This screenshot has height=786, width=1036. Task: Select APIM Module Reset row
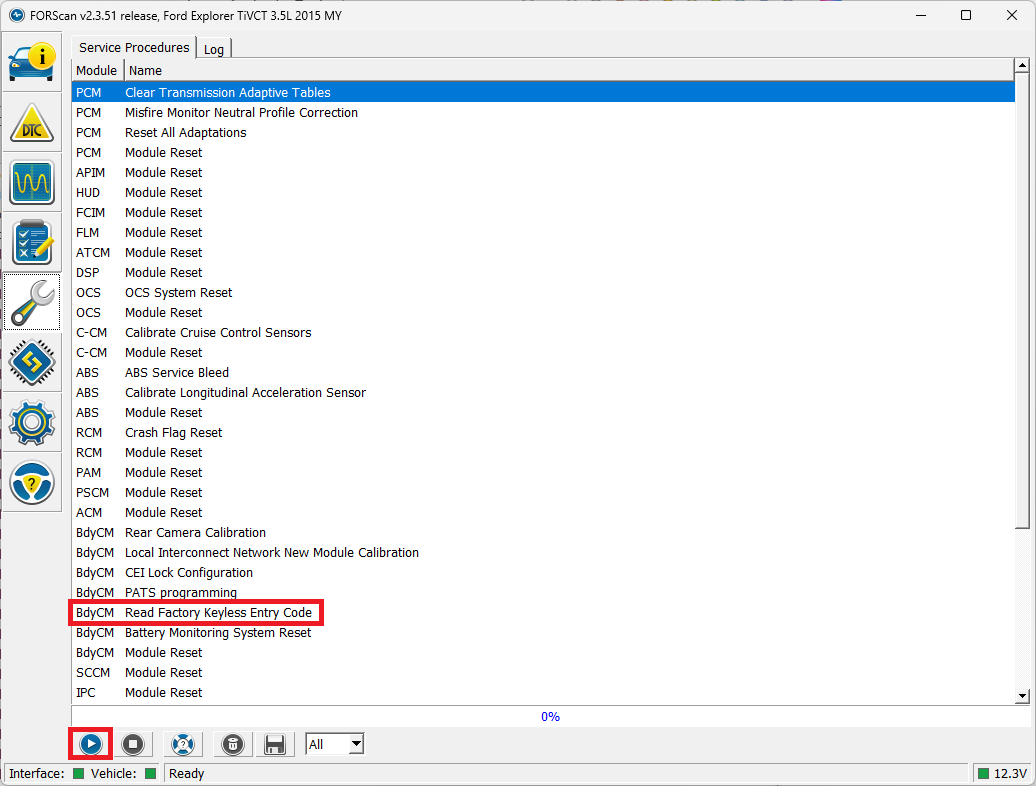(543, 172)
